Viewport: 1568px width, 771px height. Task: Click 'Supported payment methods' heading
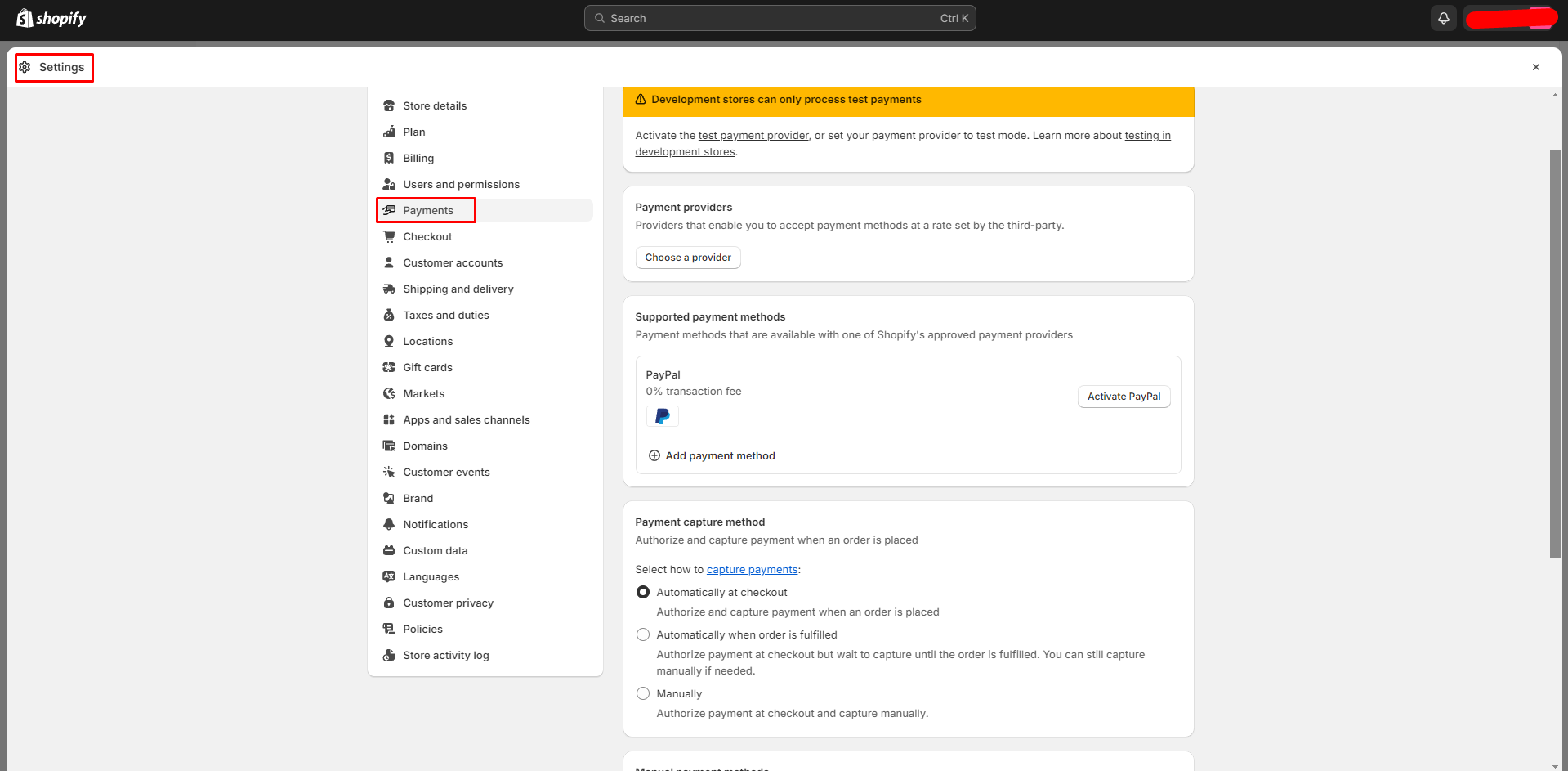(710, 316)
